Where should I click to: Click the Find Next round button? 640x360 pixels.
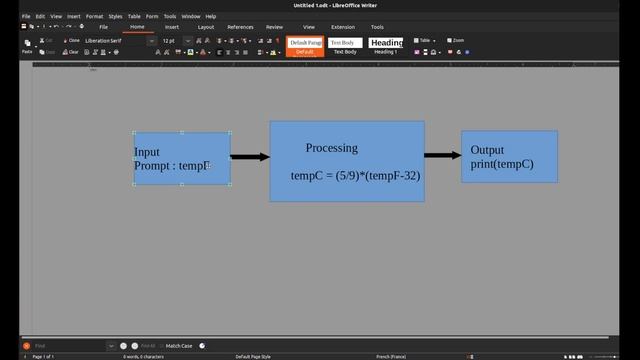[x=135, y=346]
